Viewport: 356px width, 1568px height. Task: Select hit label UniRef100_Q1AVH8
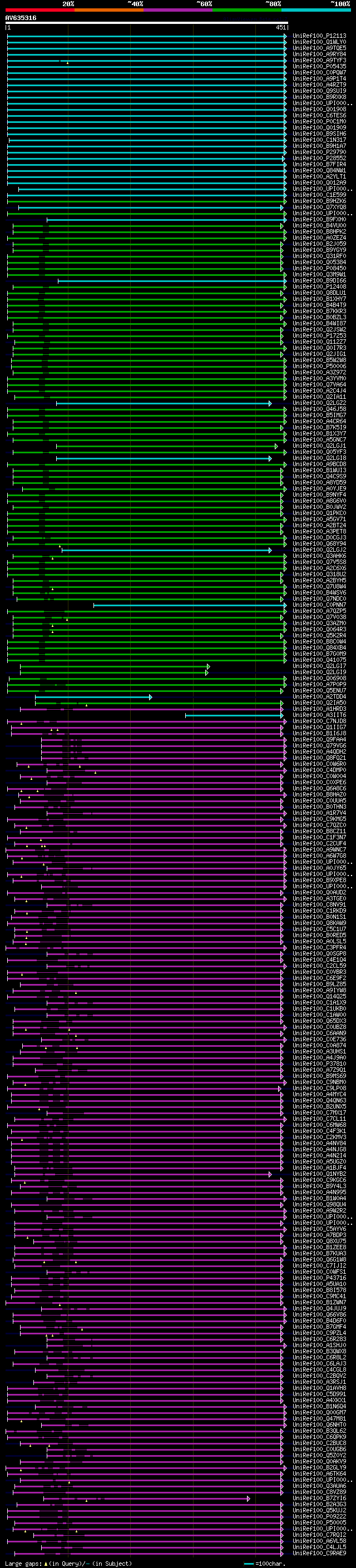(x=319, y=1388)
